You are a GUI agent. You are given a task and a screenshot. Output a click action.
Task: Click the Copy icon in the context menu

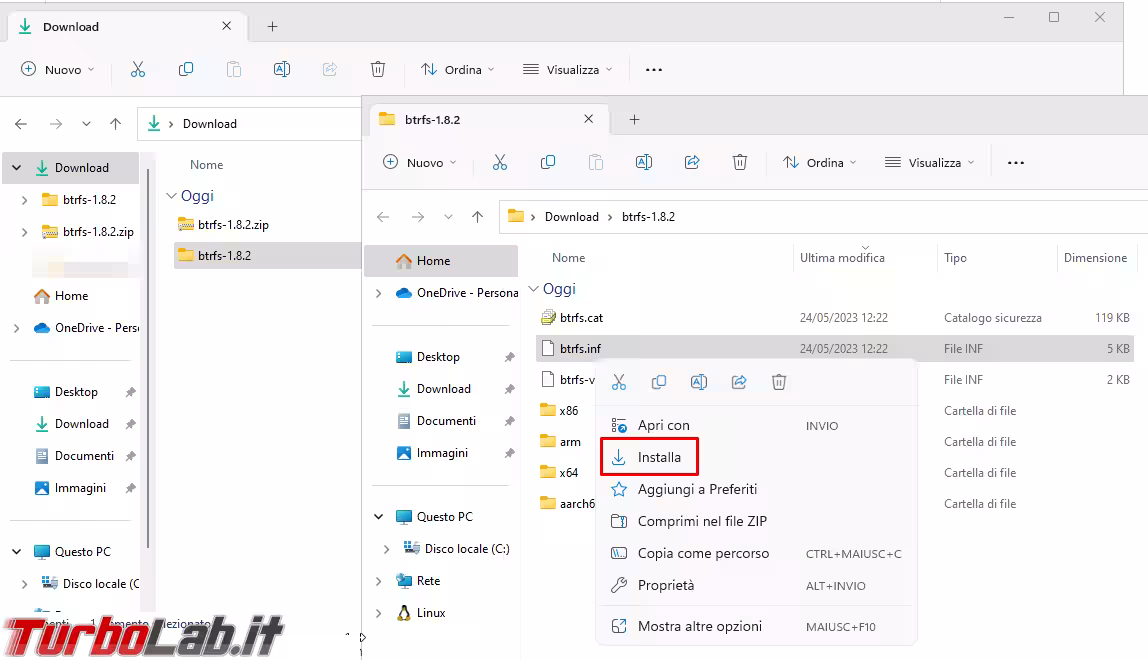(x=659, y=382)
